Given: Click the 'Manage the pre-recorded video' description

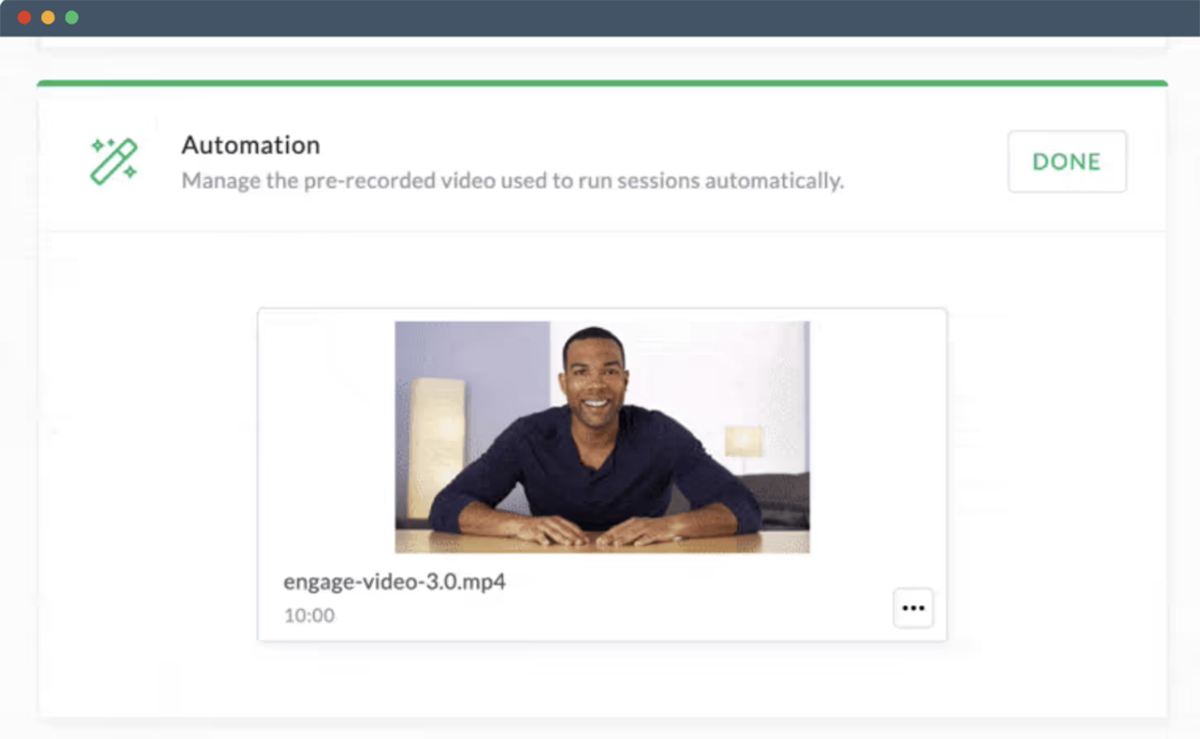Looking at the screenshot, I should tap(512, 181).
